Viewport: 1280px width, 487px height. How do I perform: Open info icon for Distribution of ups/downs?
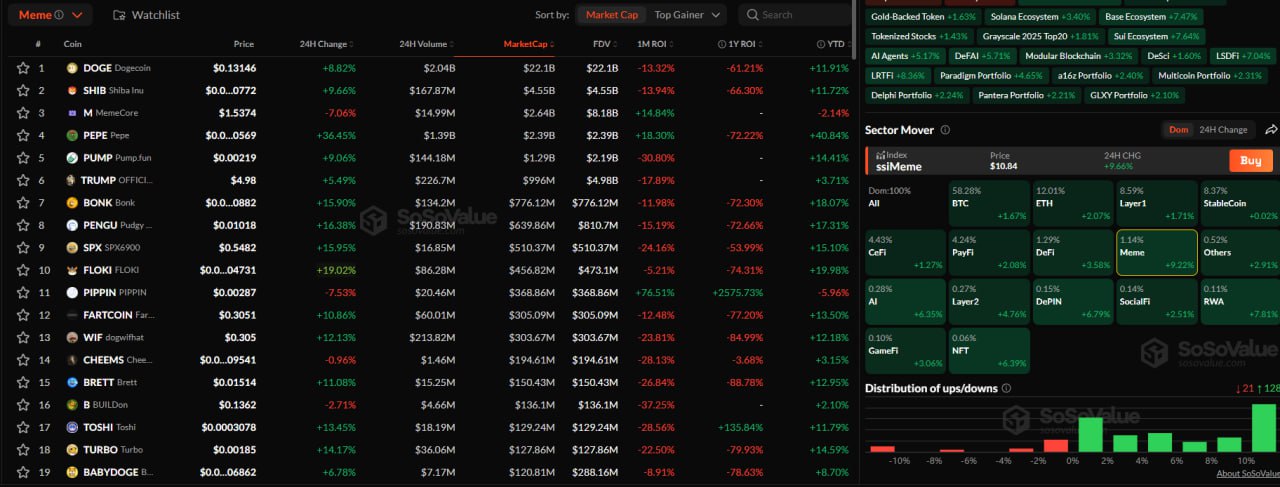click(x=1006, y=388)
